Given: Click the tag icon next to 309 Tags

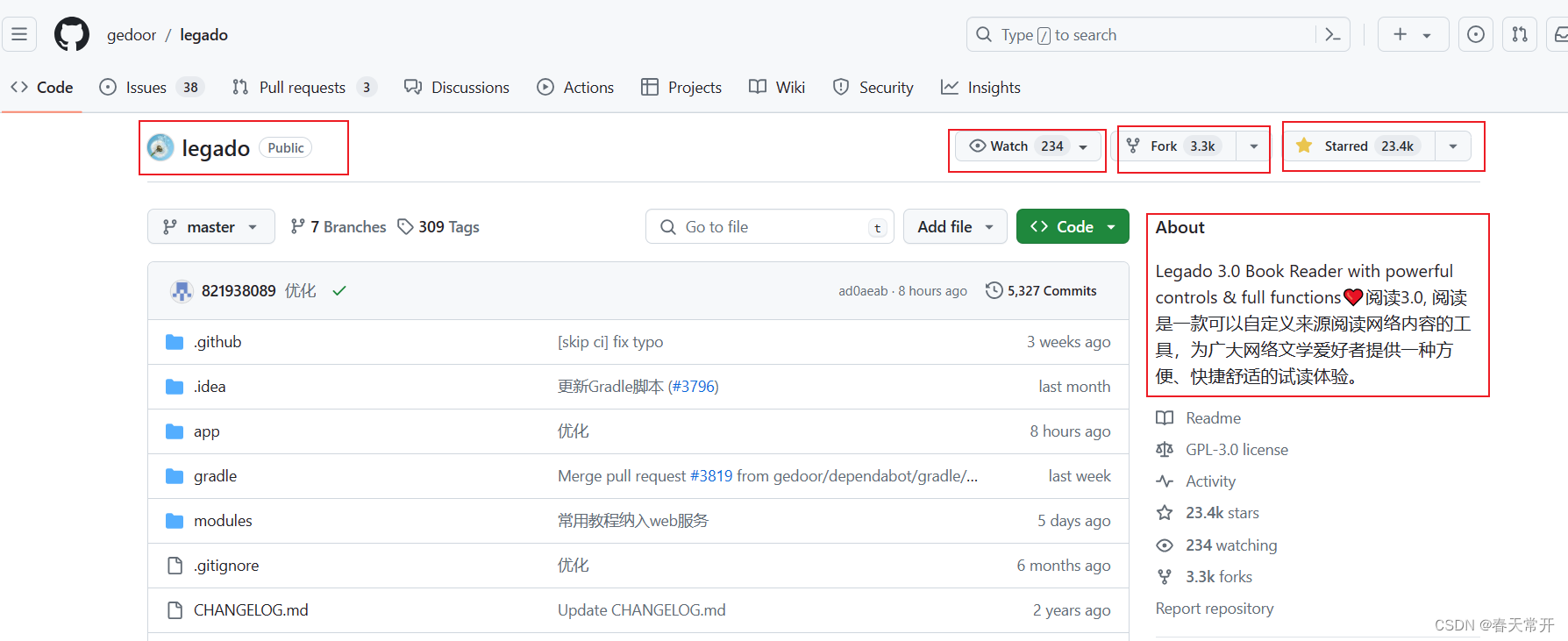Looking at the screenshot, I should pyautogui.click(x=405, y=227).
